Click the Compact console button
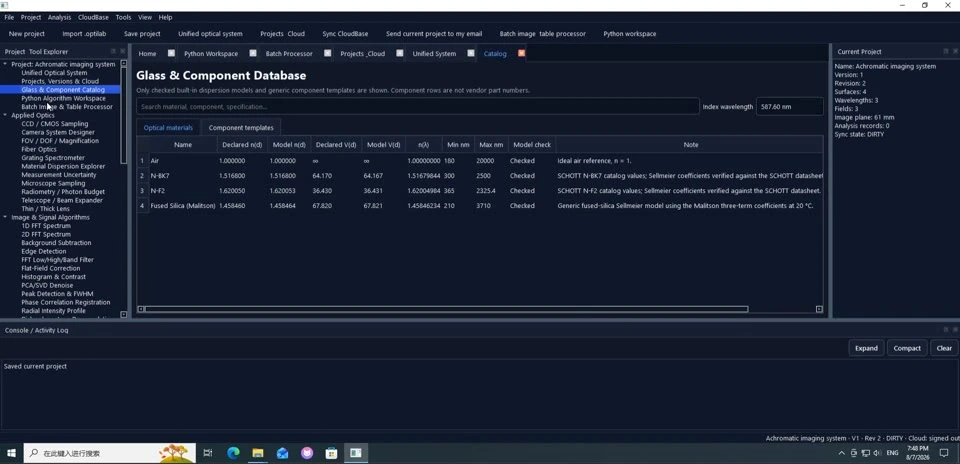The width and height of the screenshot is (960, 464). tap(907, 348)
